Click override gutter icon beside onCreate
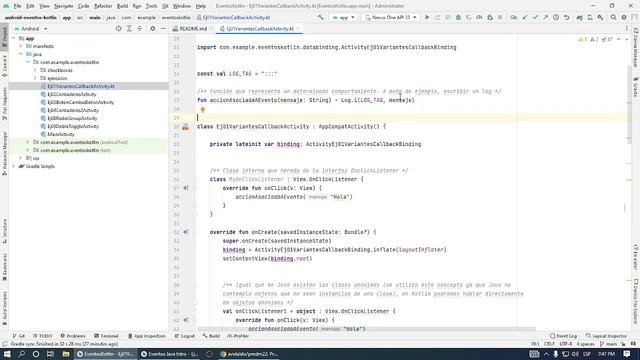Screen dimensions: 640x360 click(x=186, y=232)
